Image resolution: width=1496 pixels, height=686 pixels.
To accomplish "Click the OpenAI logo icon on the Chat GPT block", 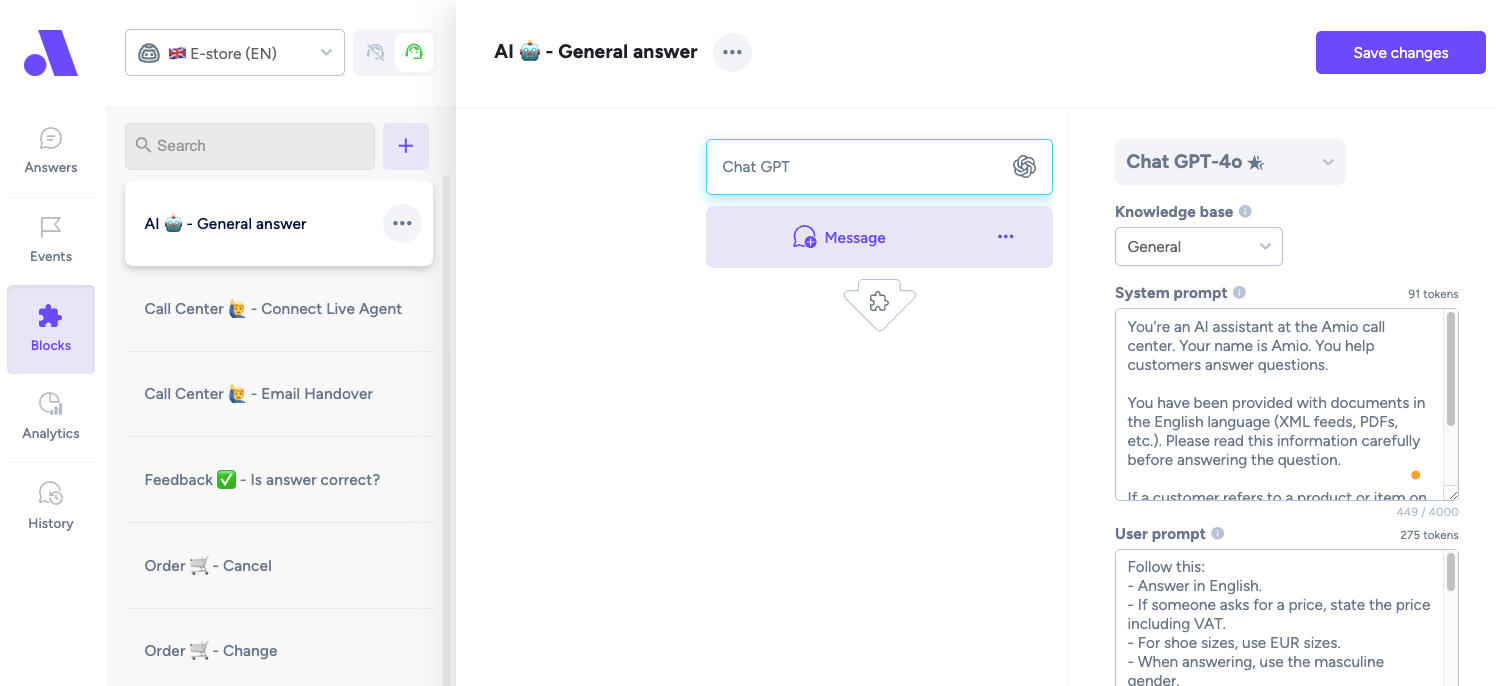I will click(x=1024, y=167).
